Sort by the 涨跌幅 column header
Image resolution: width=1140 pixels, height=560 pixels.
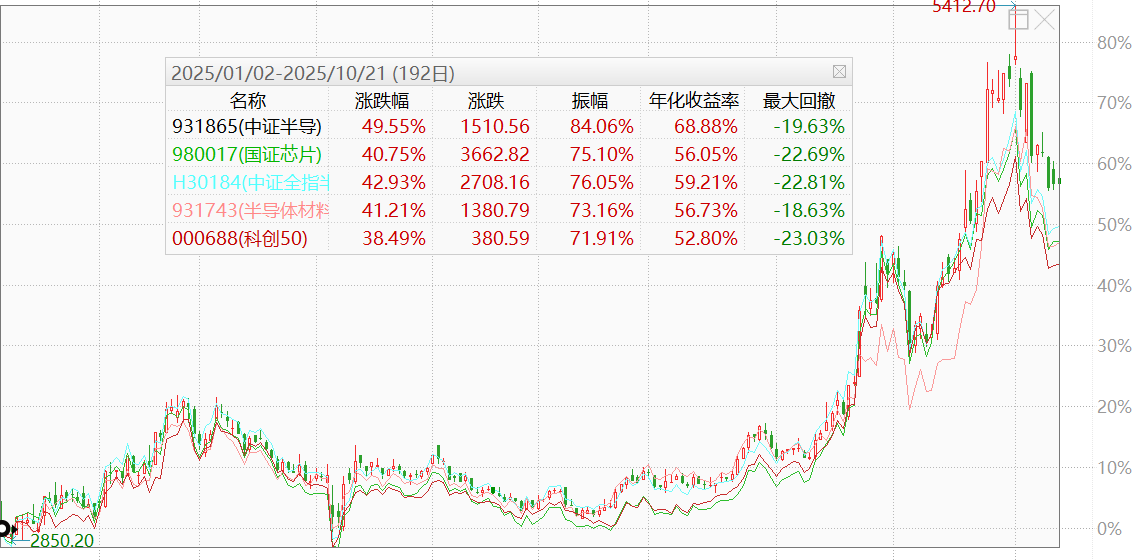point(381,101)
